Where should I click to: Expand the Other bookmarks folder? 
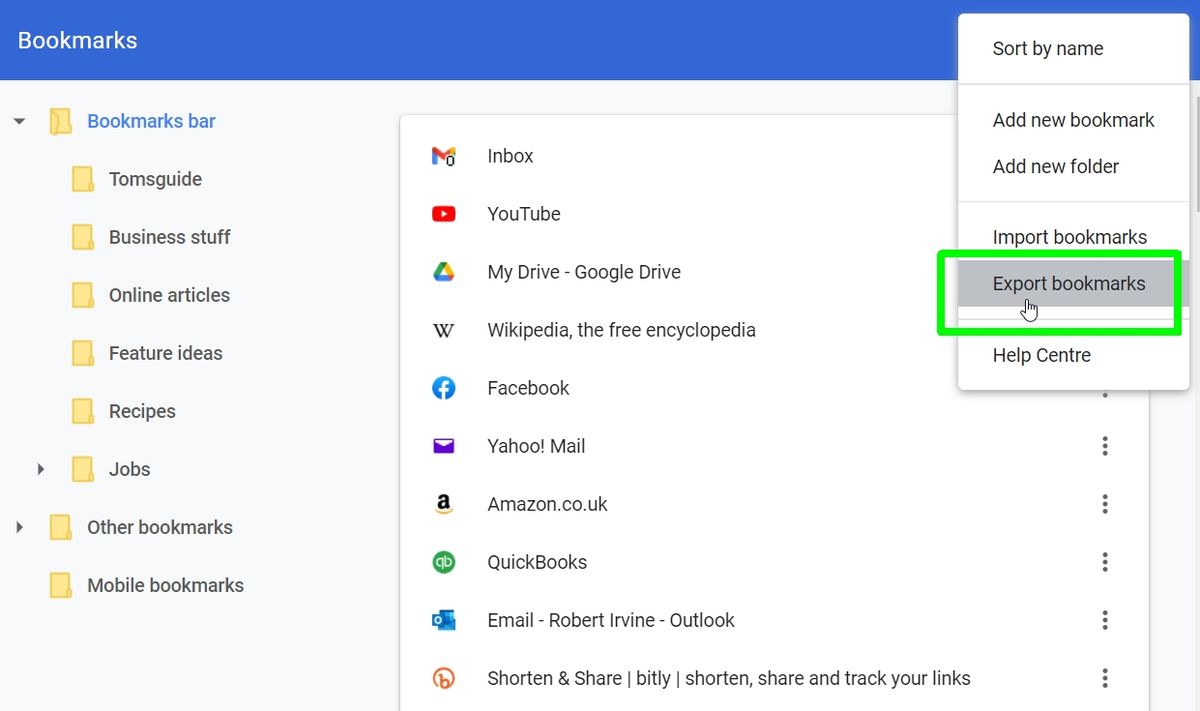pos(19,527)
